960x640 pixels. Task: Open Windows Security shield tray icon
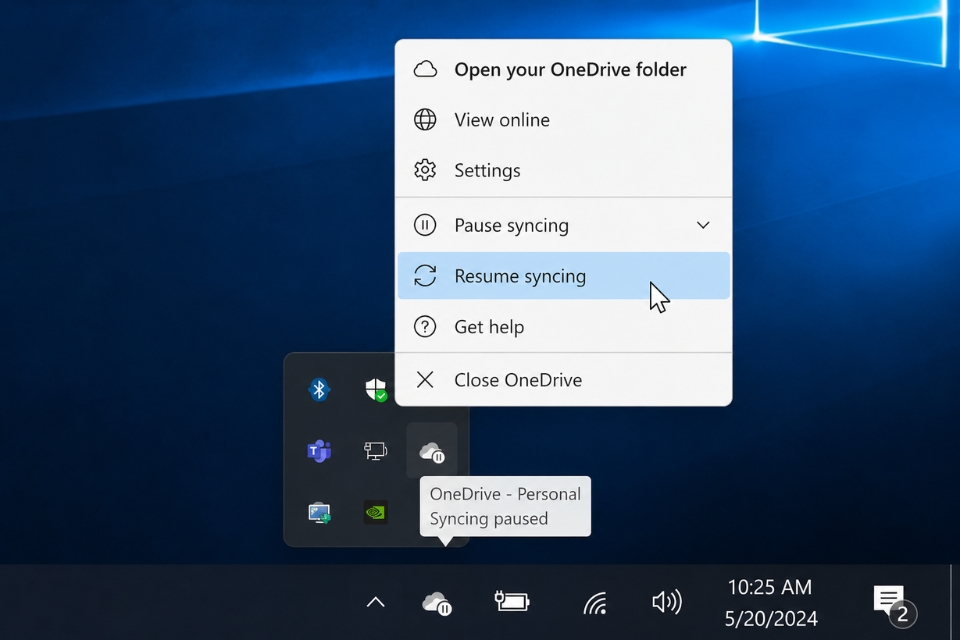pos(376,390)
